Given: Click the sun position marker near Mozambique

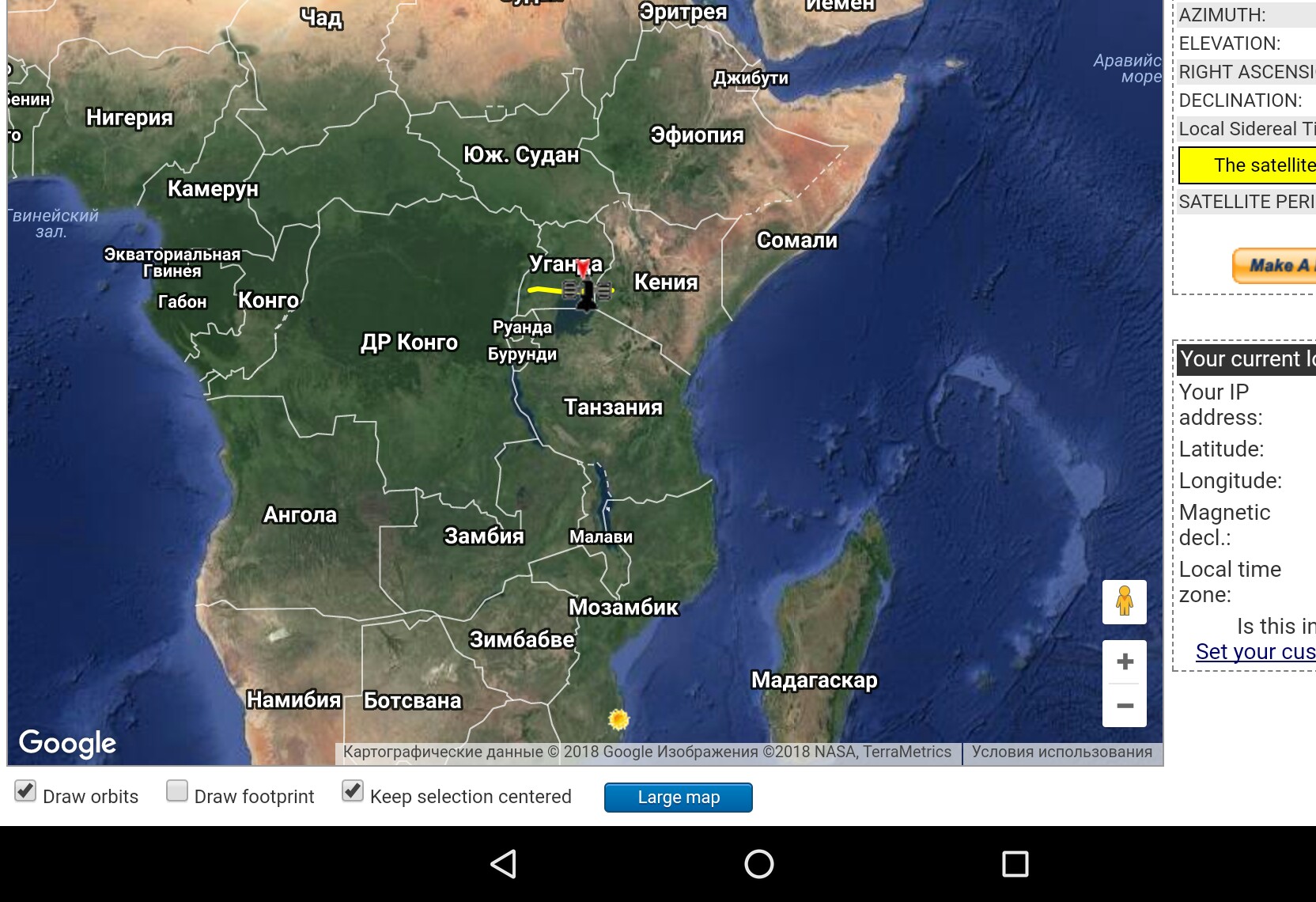Looking at the screenshot, I should (x=618, y=719).
